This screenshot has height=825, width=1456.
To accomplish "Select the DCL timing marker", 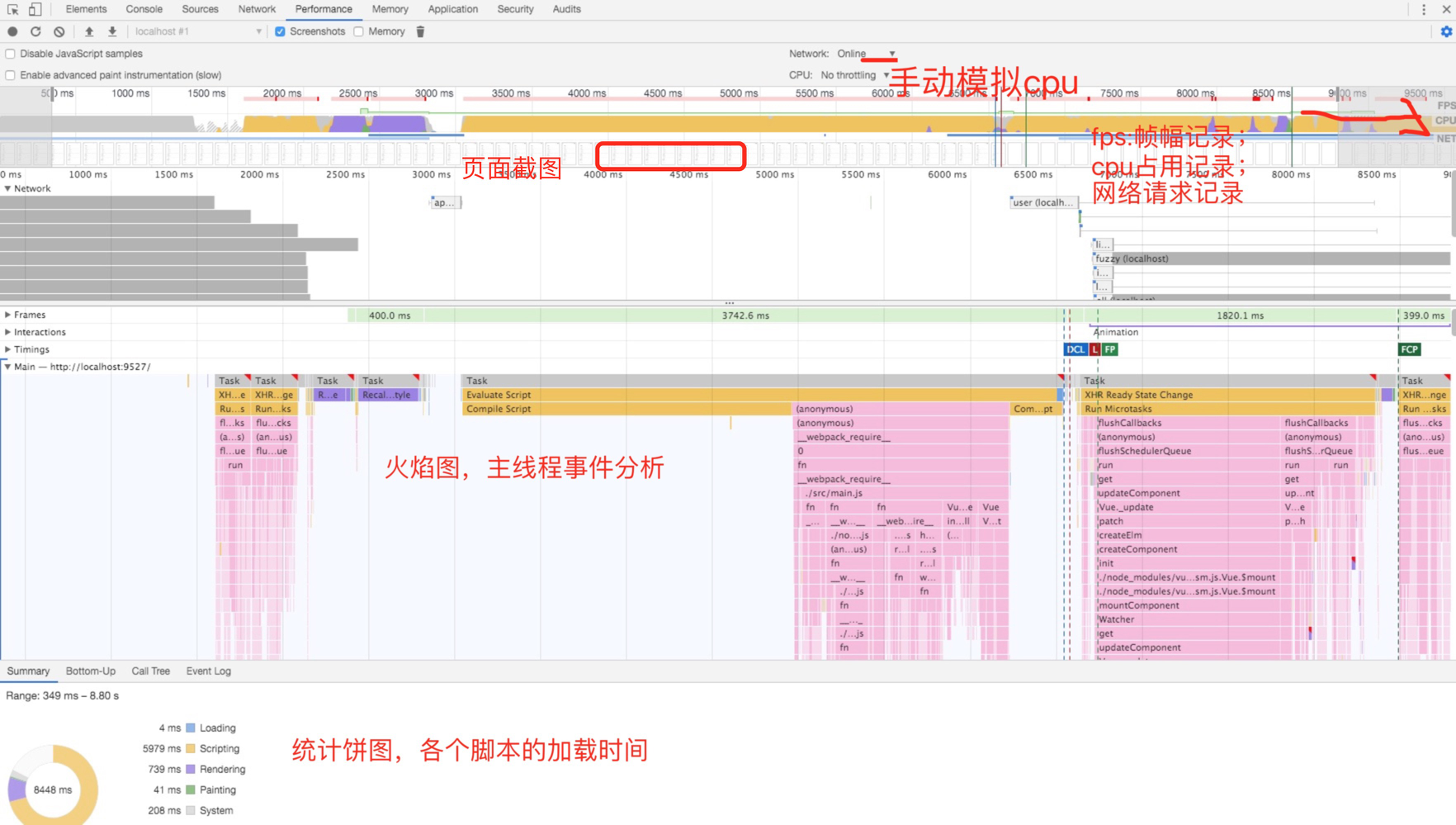I will [x=1075, y=349].
